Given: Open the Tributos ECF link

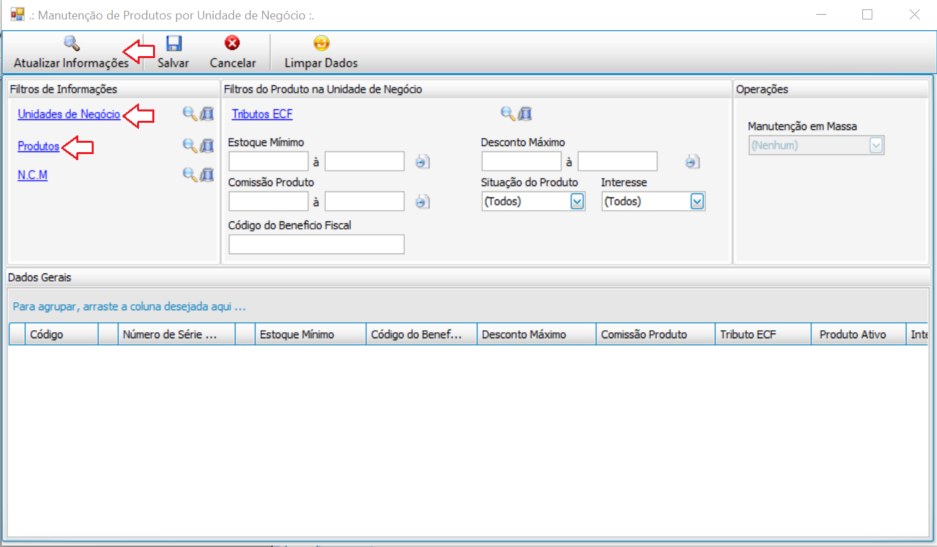Looking at the screenshot, I should [262, 114].
